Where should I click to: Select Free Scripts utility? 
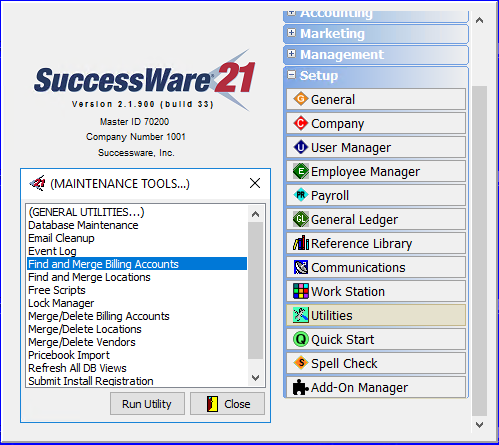(137, 290)
